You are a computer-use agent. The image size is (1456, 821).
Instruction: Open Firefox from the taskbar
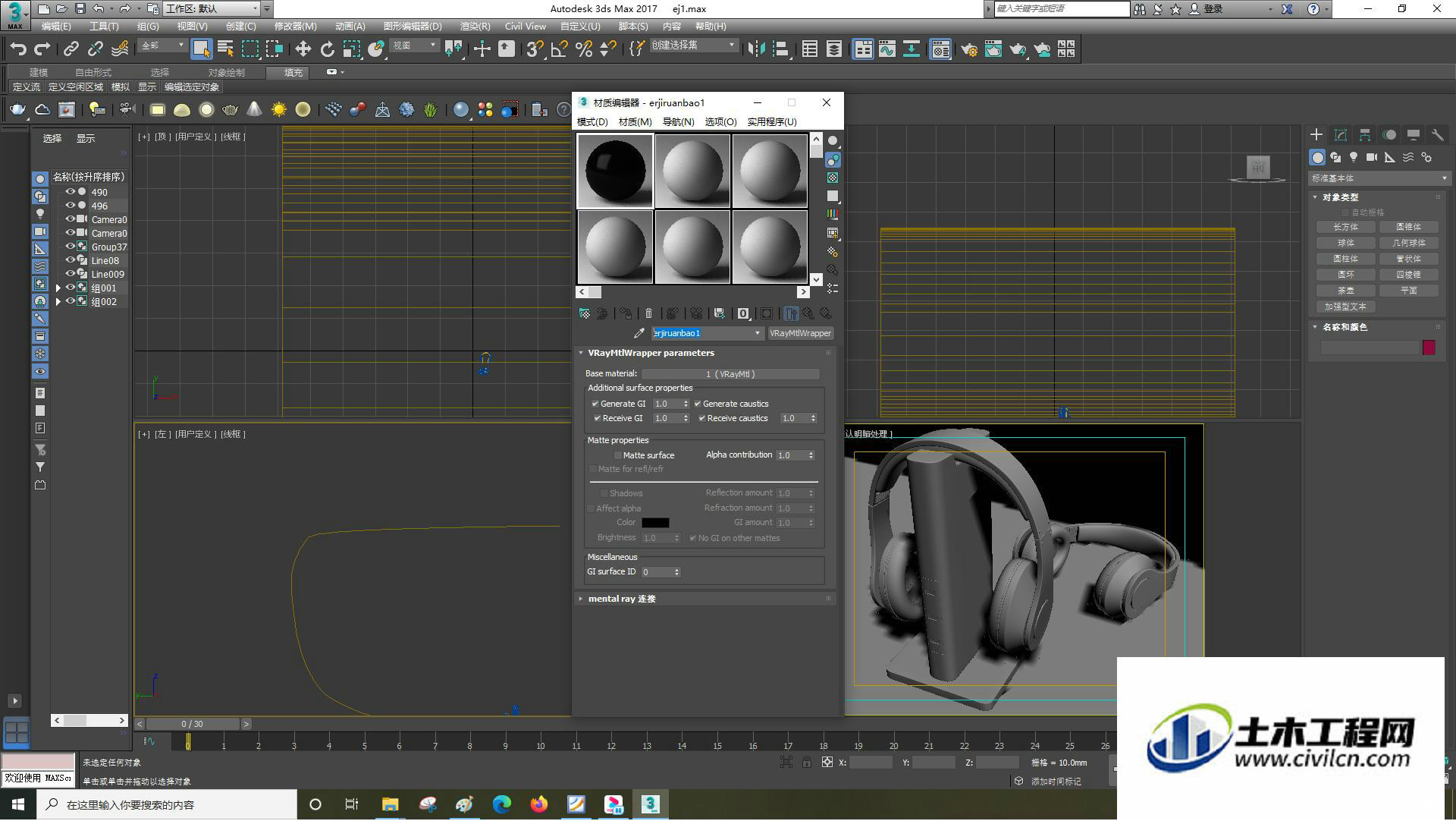(x=539, y=804)
